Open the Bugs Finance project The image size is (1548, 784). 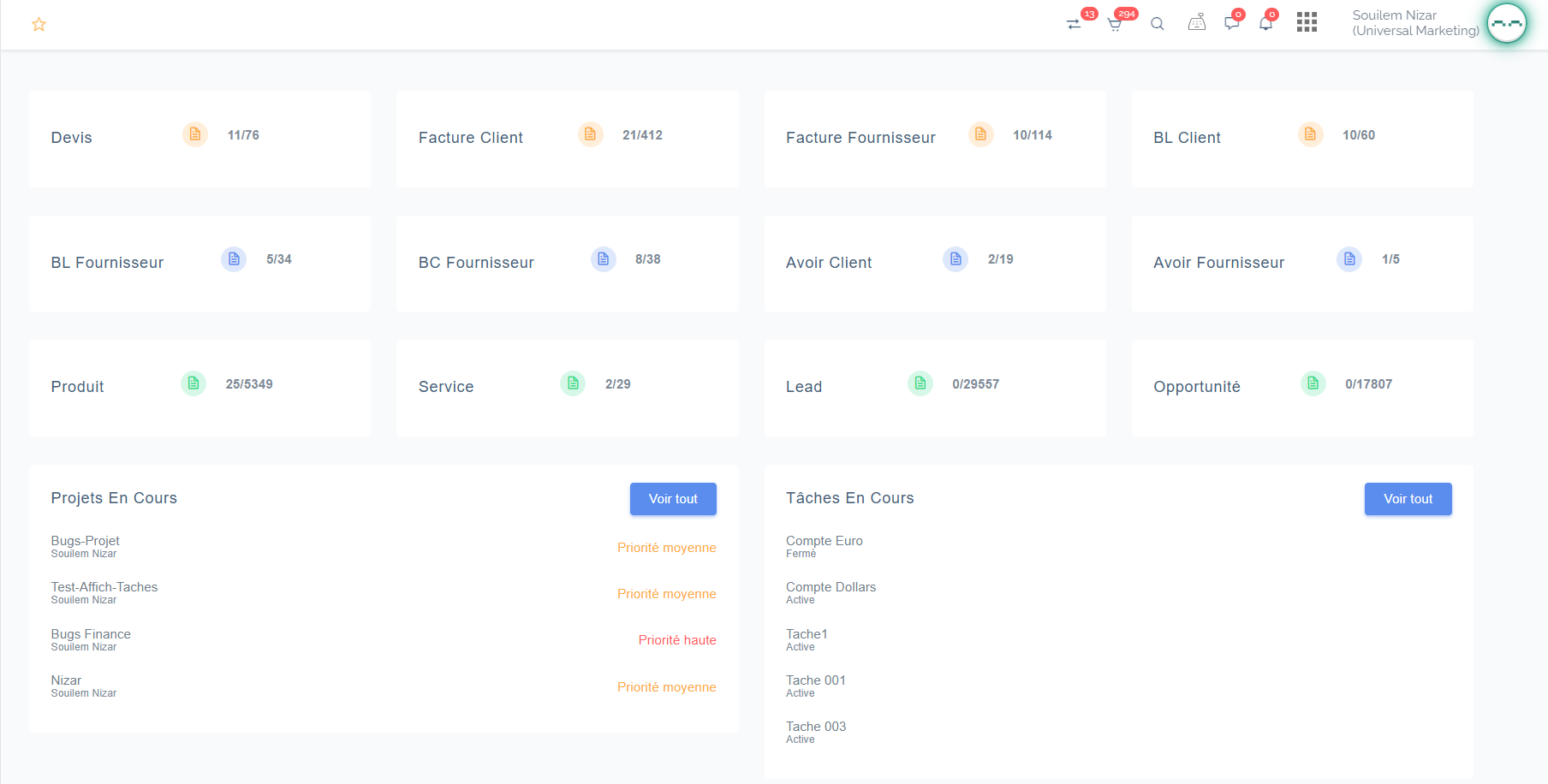[91, 634]
